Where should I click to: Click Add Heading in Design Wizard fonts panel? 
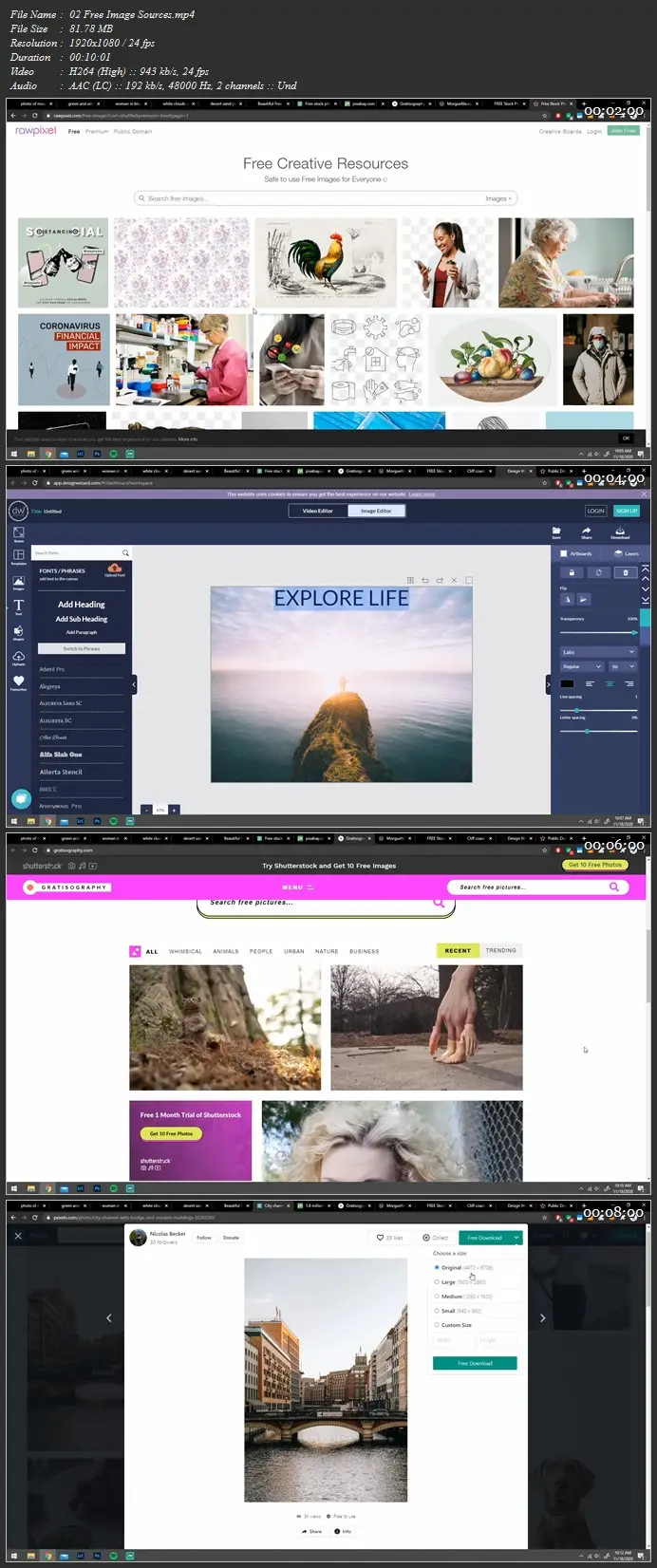[x=82, y=605]
